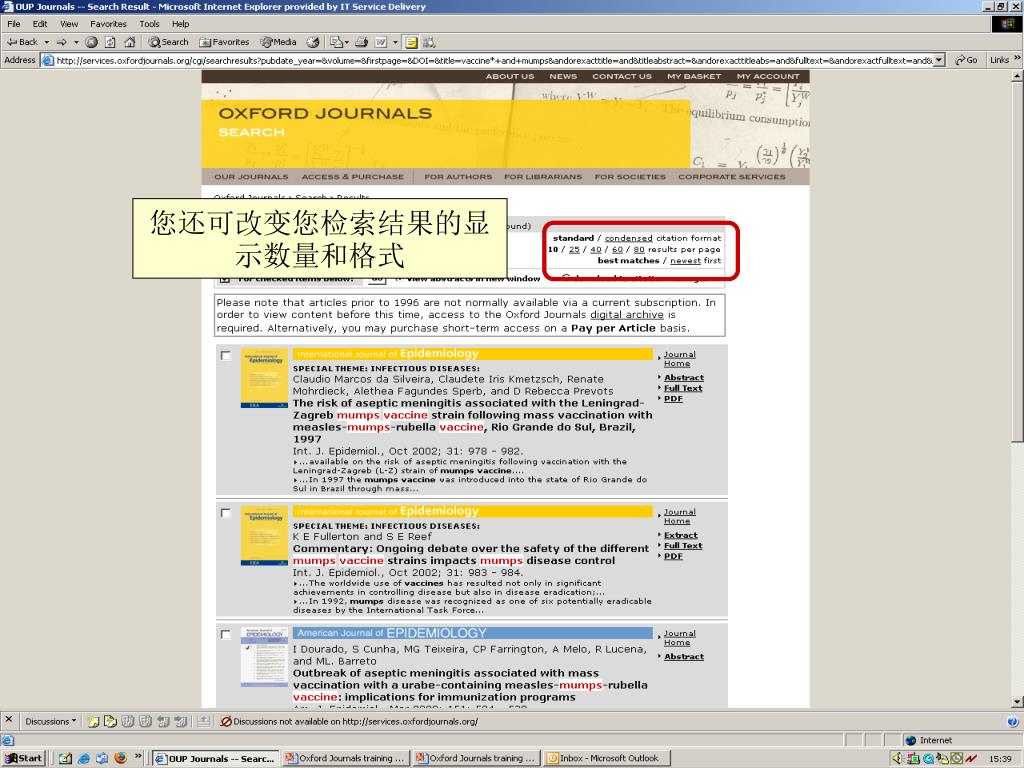Open the Tools menu

(x=149, y=24)
